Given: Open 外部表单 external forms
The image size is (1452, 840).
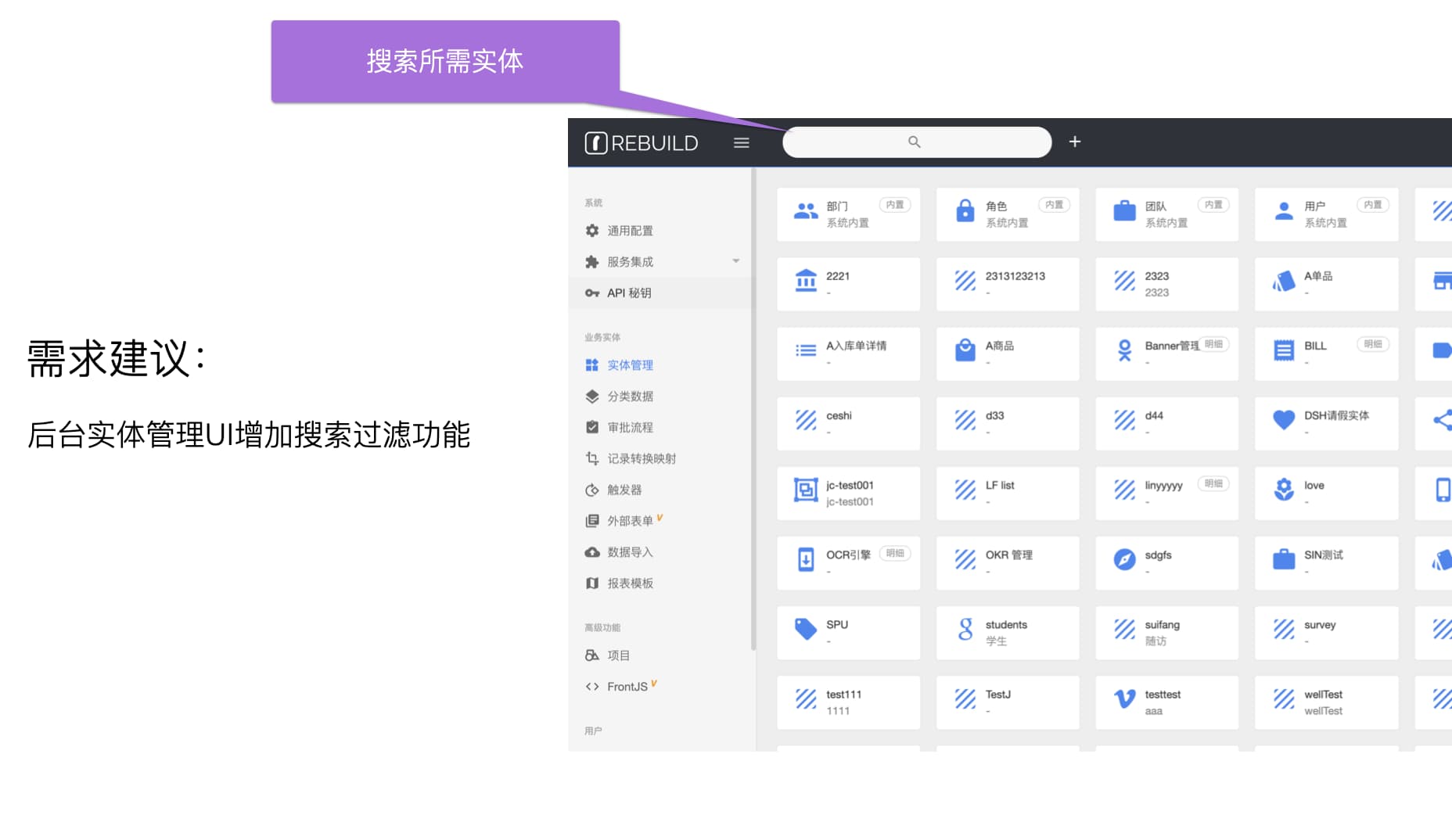Looking at the screenshot, I should 631,520.
